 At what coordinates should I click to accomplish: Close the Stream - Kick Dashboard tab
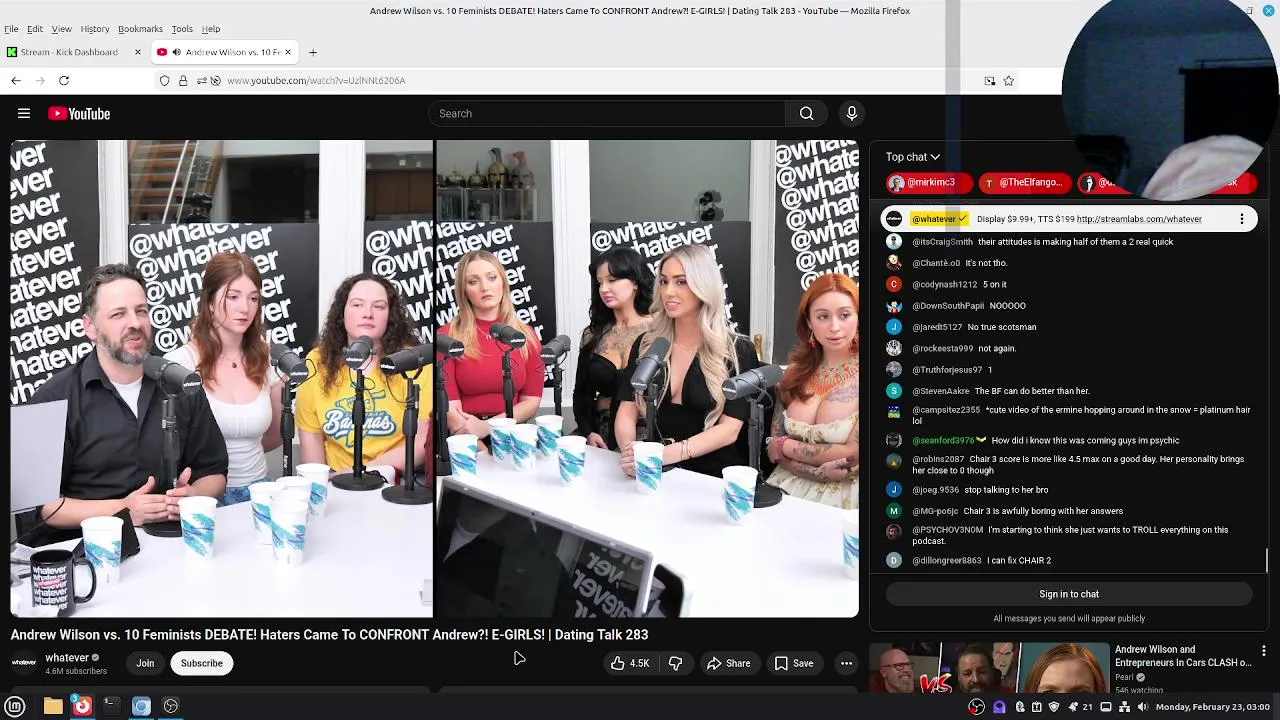138,52
